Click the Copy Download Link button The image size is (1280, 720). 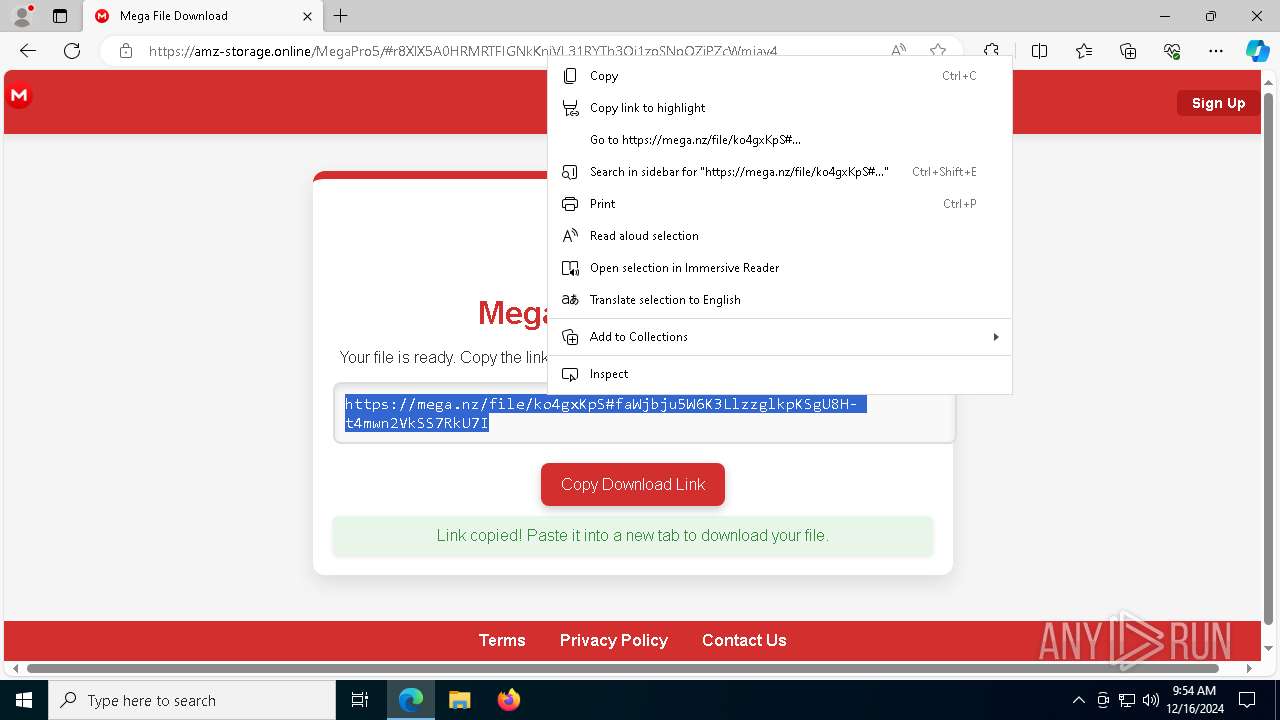(x=633, y=484)
